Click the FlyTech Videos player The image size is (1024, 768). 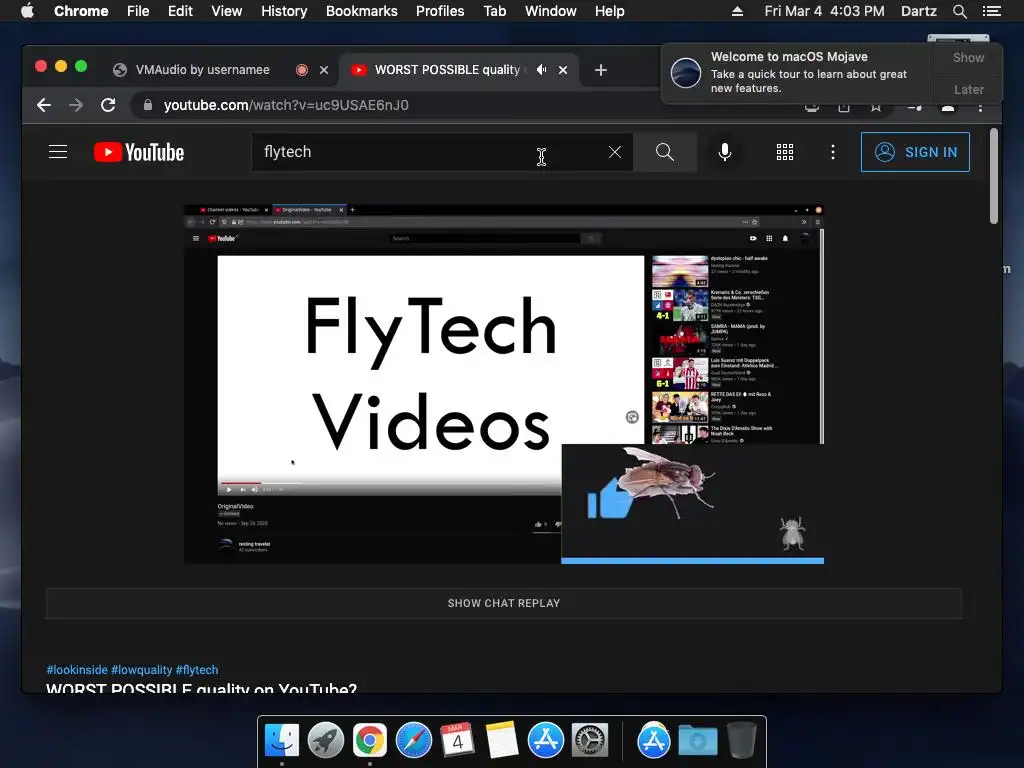[504, 384]
